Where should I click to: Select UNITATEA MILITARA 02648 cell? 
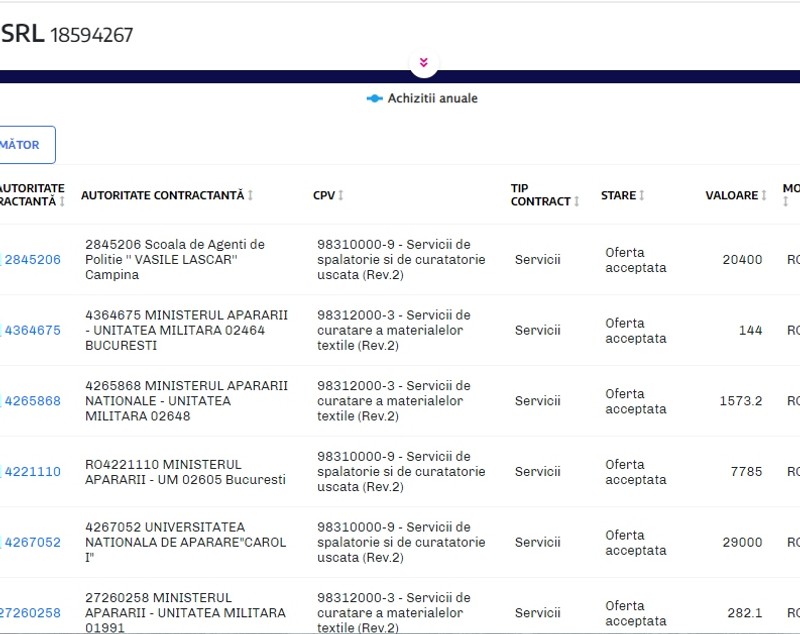point(186,401)
